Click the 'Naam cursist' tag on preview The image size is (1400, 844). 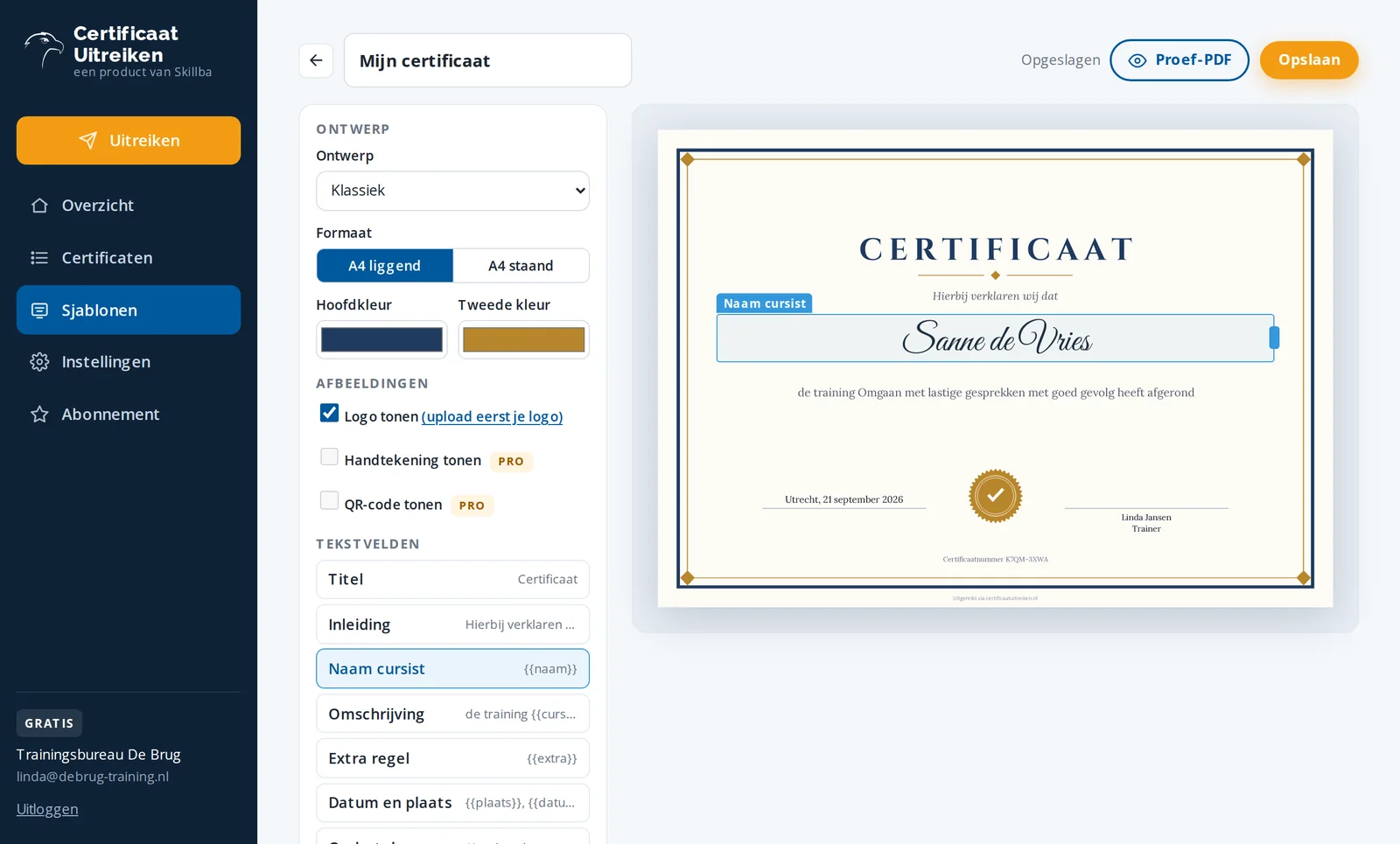pos(765,303)
